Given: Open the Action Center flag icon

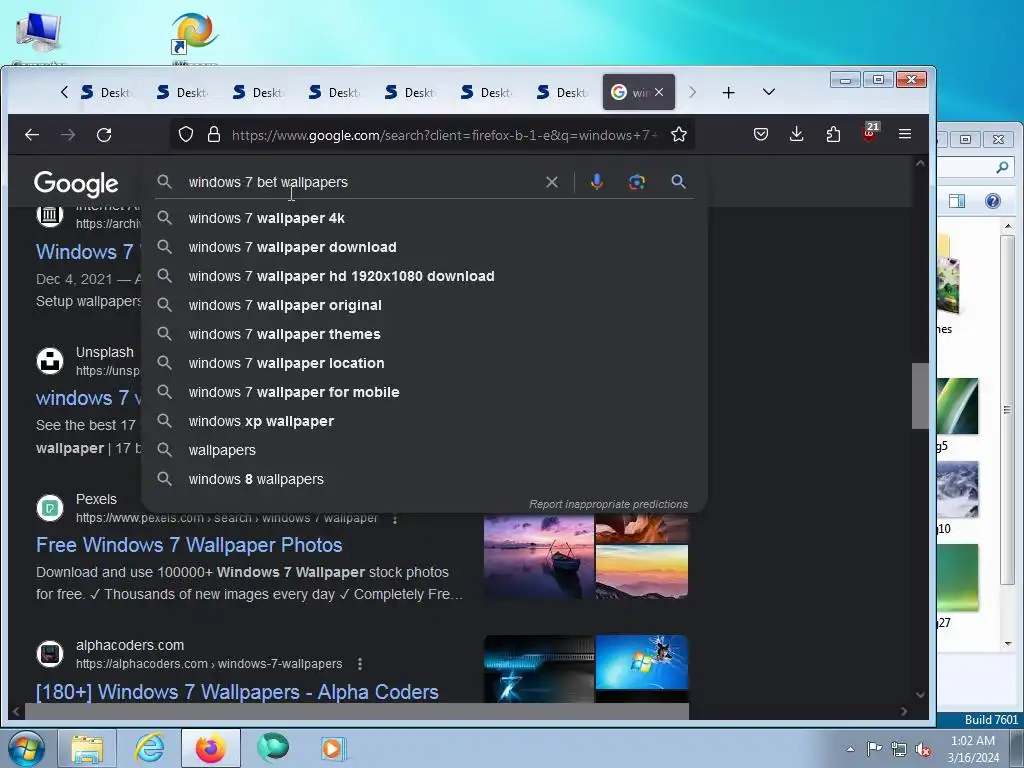Looking at the screenshot, I should [x=874, y=748].
